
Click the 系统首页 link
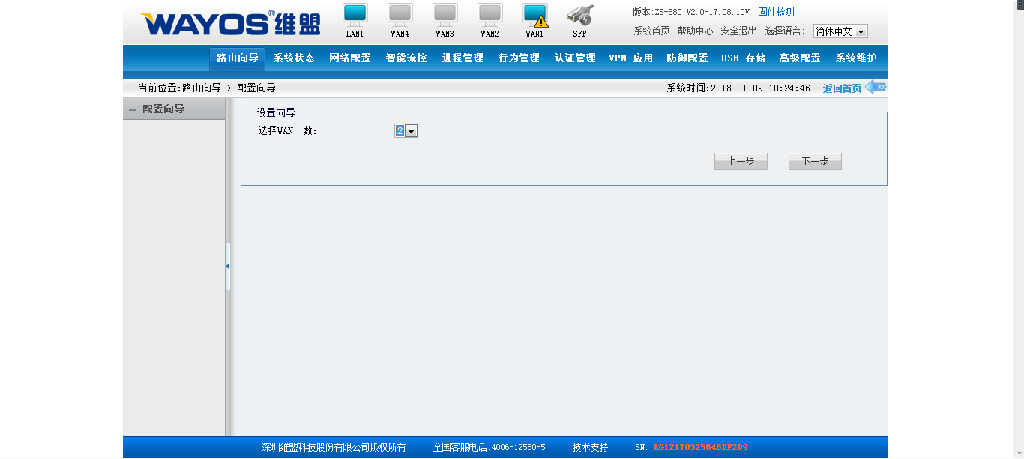pos(652,31)
